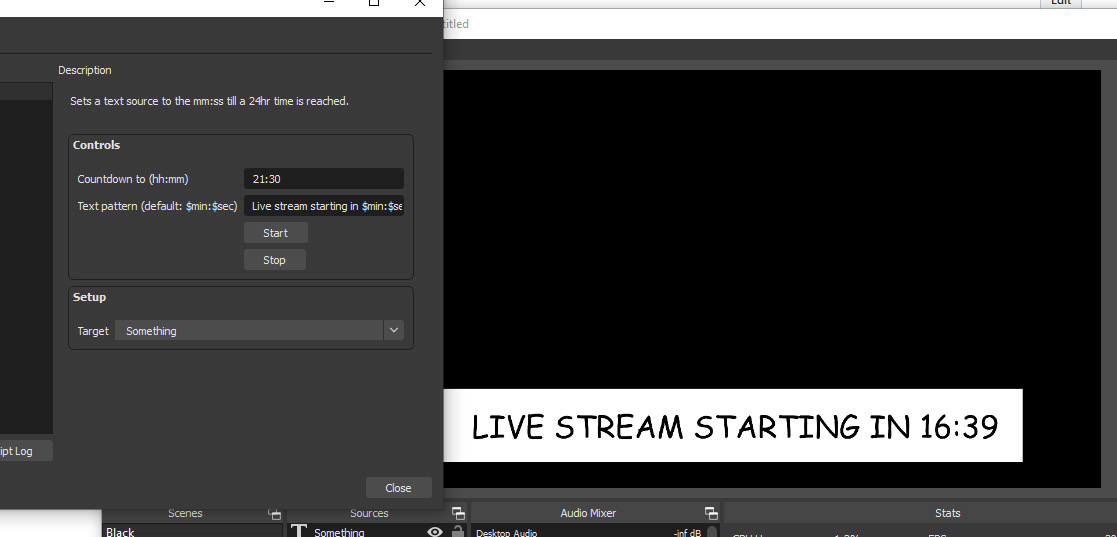Toggle visibility of the Something source

pos(435,531)
